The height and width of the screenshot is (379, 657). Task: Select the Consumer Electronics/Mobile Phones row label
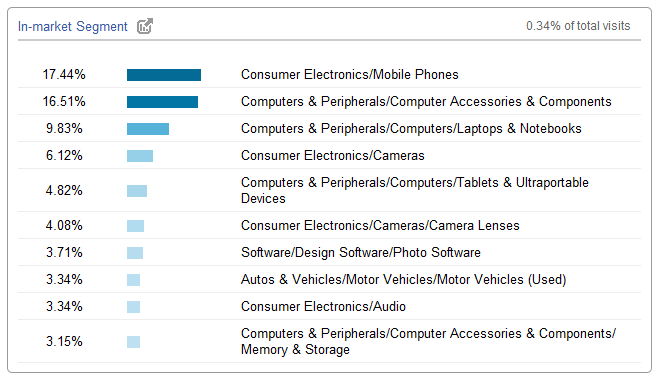click(349, 75)
